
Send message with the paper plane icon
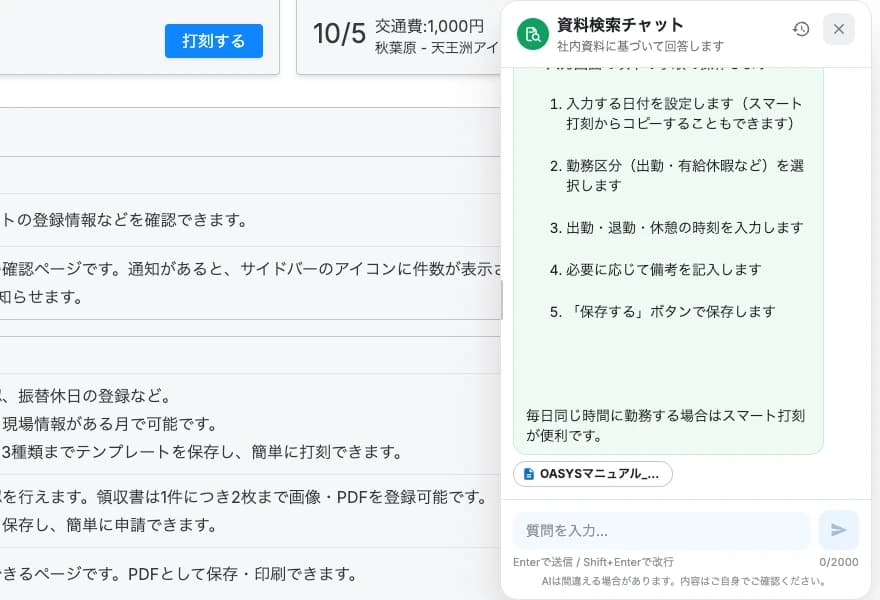[x=838, y=530]
